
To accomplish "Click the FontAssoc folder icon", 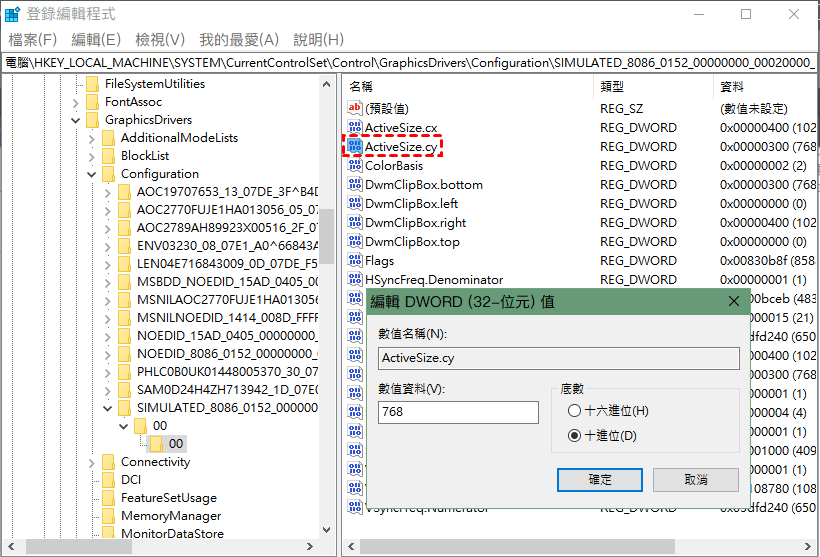I will [x=92, y=101].
